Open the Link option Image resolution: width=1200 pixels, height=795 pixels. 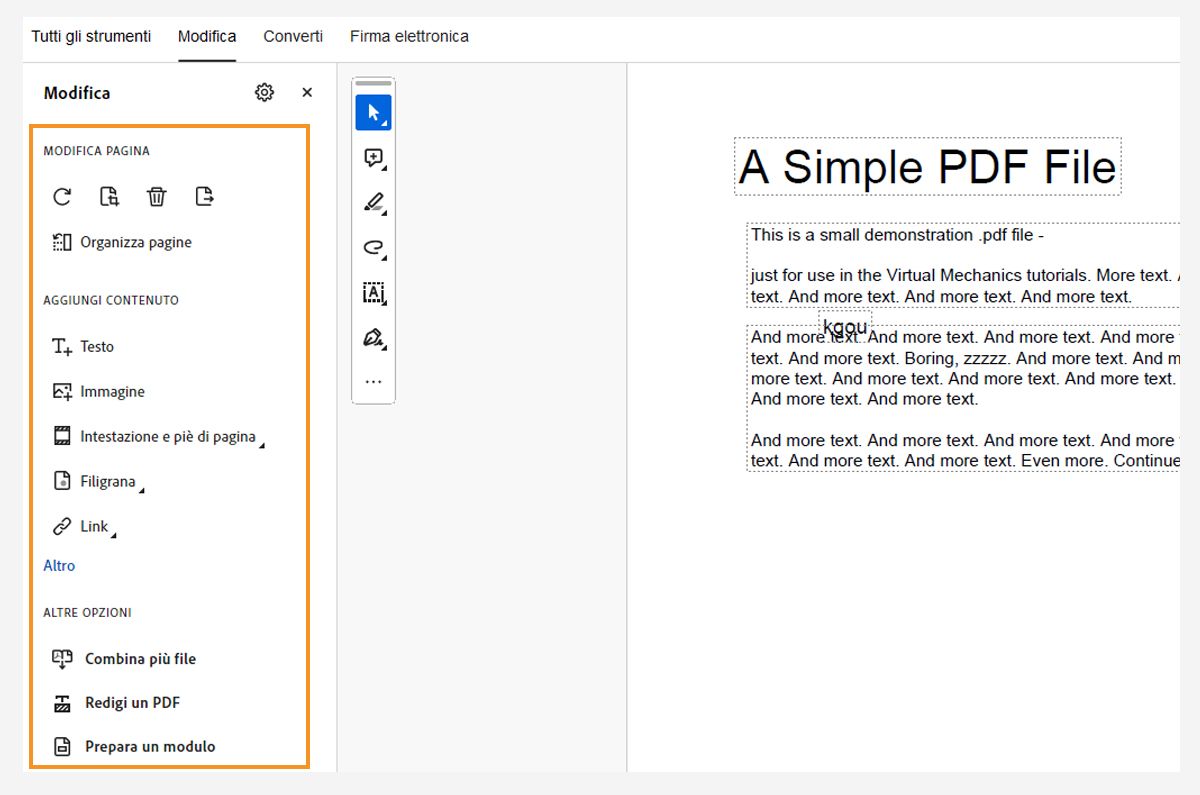pos(83,526)
